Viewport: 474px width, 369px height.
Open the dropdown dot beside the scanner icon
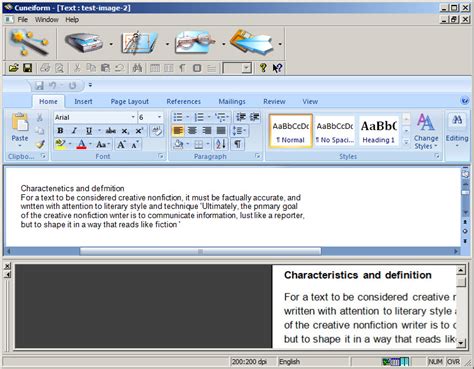[111, 44]
